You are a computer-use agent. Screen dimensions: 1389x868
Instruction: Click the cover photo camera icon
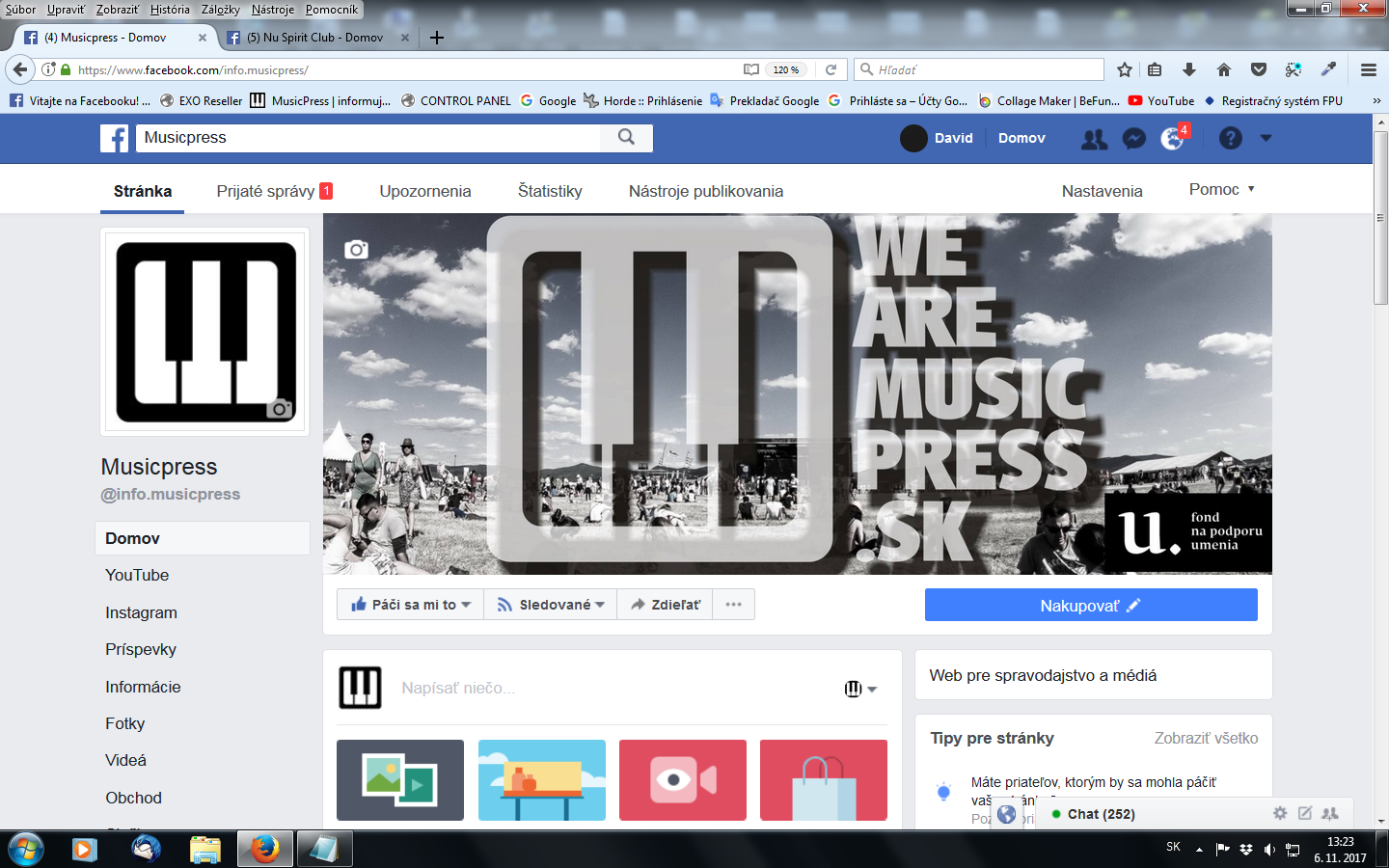tap(356, 250)
